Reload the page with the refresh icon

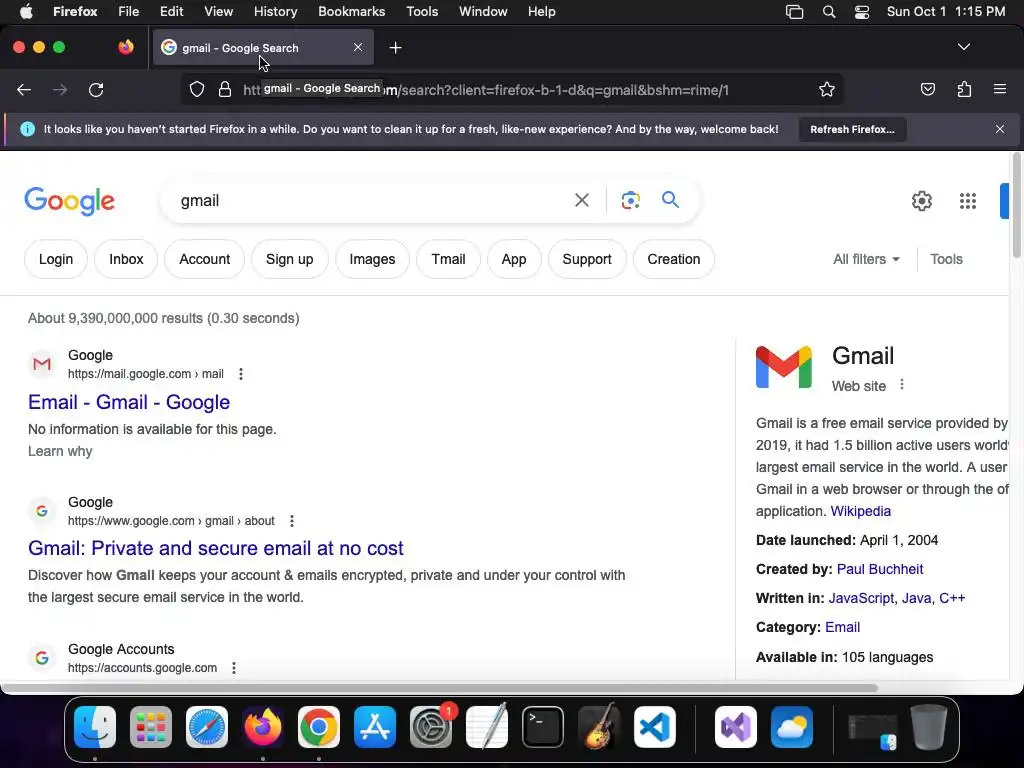(x=96, y=89)
